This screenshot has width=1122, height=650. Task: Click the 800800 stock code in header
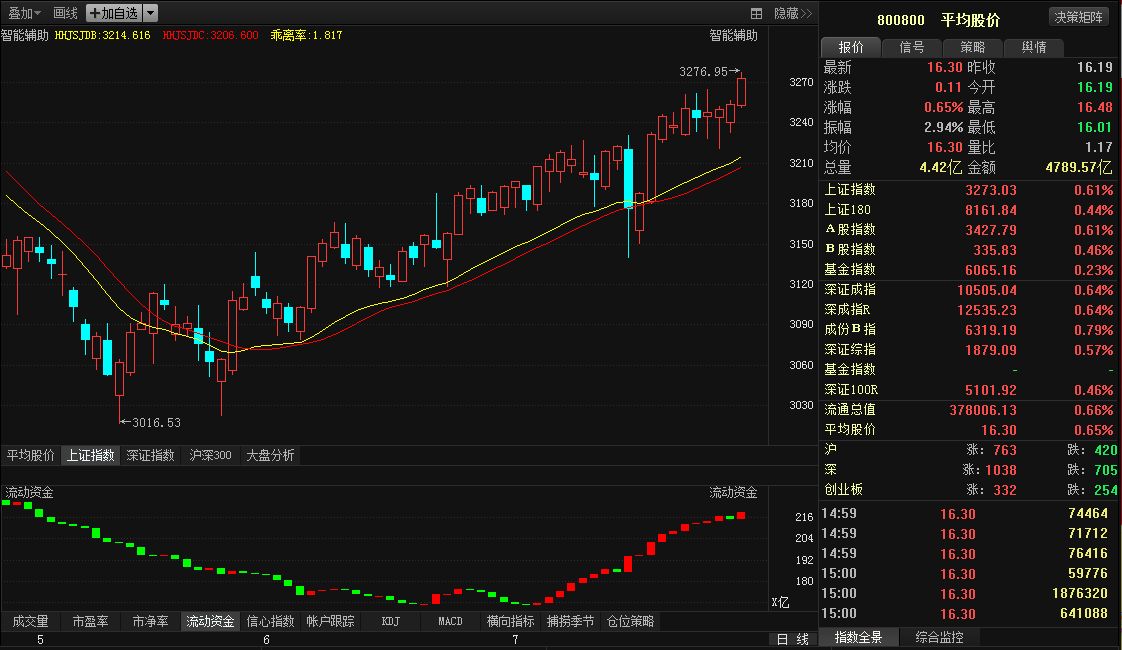coord(901,20)
